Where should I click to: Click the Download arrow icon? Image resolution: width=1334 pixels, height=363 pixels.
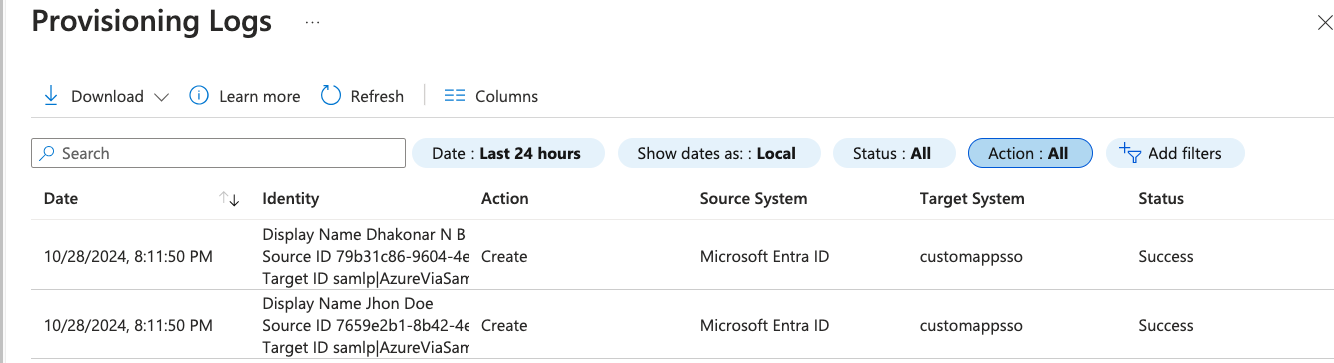coord(50,96)
